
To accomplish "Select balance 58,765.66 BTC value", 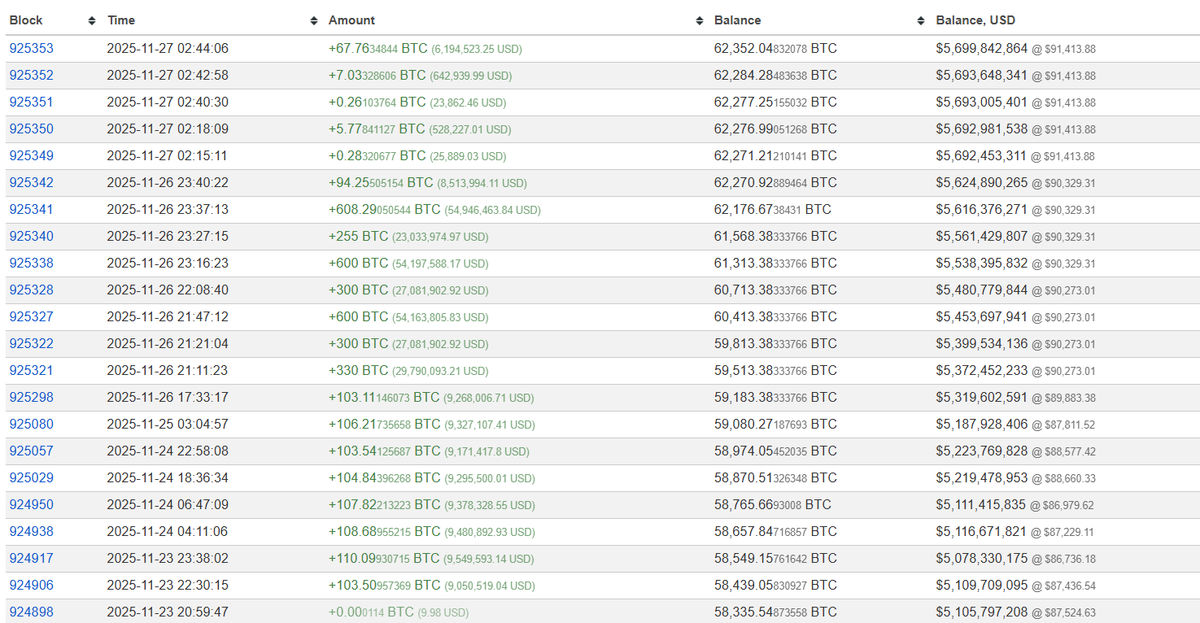I will point(772,505).
